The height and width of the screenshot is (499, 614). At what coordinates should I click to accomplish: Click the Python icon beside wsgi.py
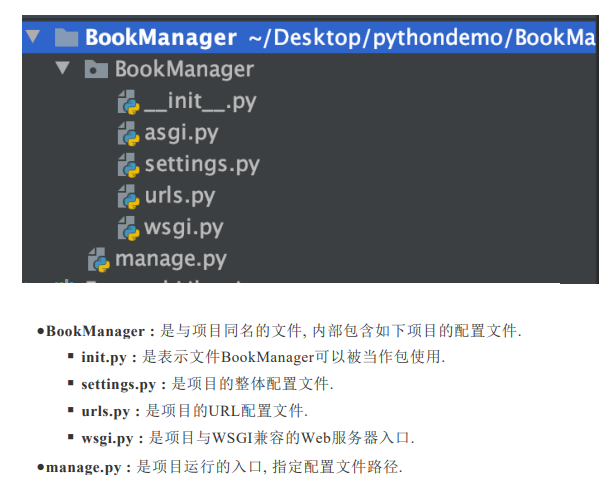(128, 228)
